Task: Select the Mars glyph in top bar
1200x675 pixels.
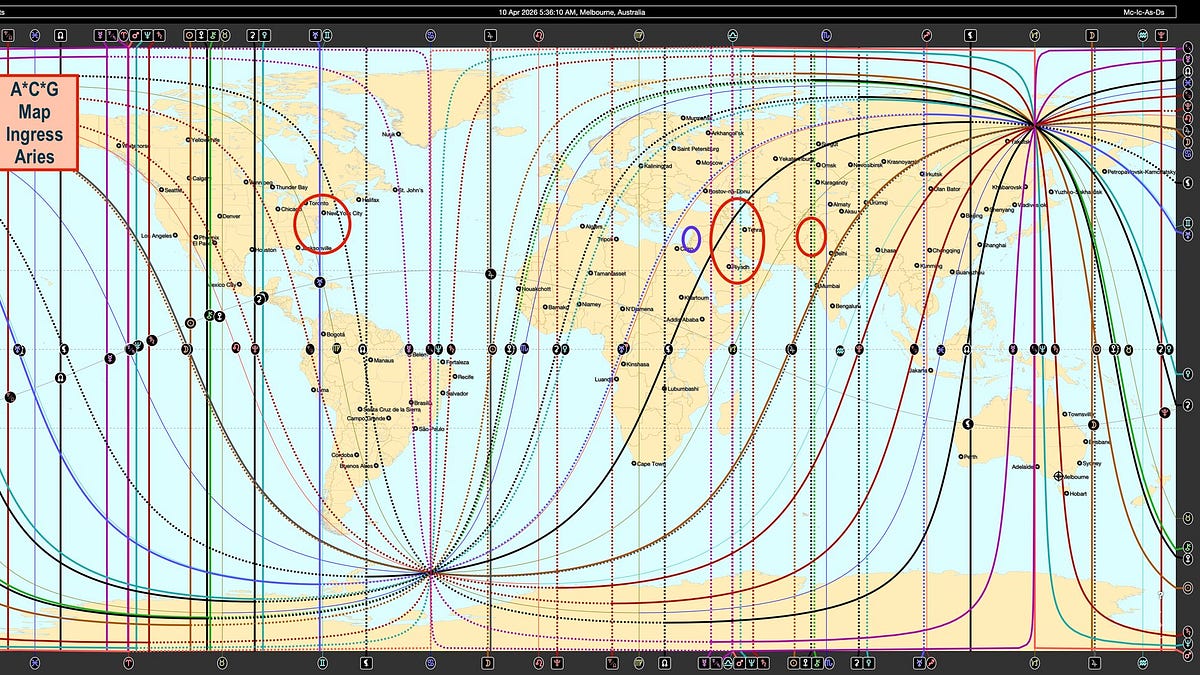Action: click(x=136, y=34)
